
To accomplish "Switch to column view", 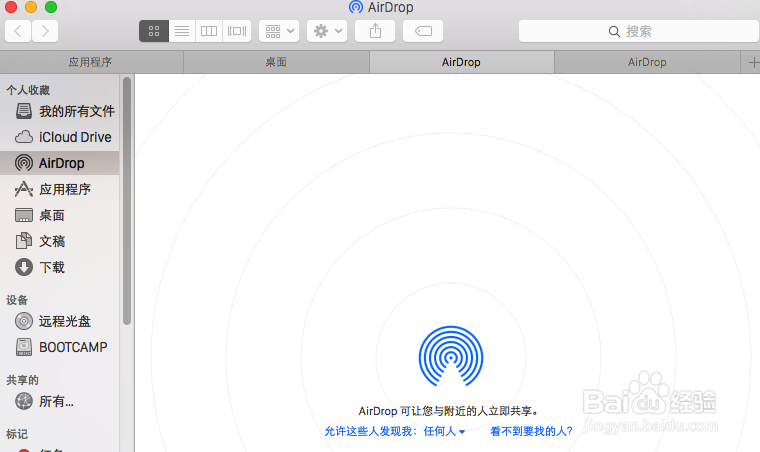I will pyautogui.click(x=209, y=31).
